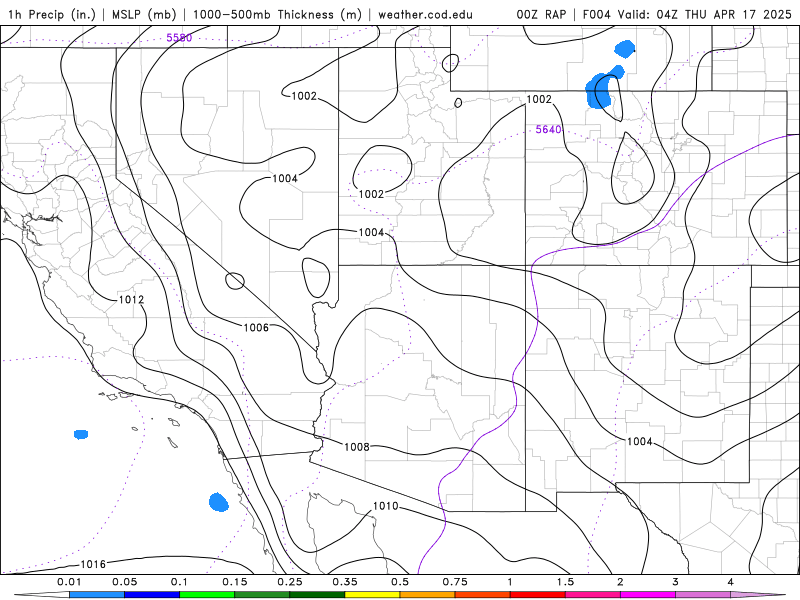The image size is (800, 600).
Task: Click the 1006 isobar label
Action: pos(256,328)
